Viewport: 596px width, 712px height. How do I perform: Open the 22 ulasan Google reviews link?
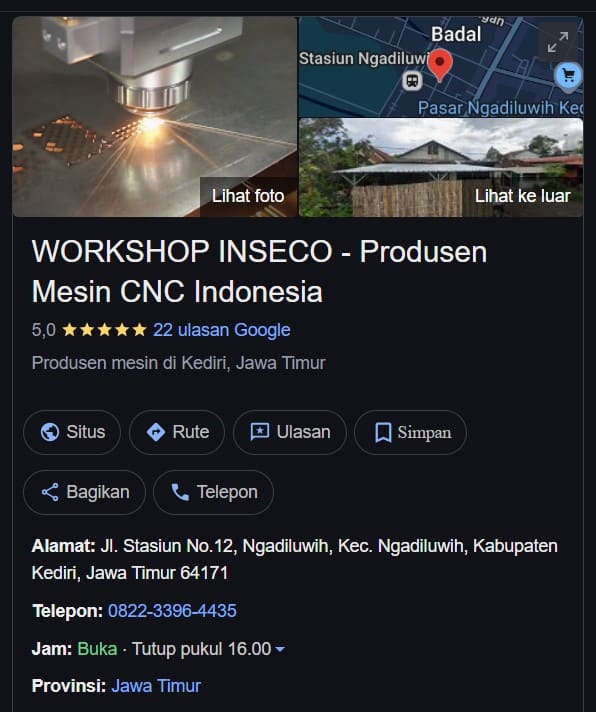(222, 330)
